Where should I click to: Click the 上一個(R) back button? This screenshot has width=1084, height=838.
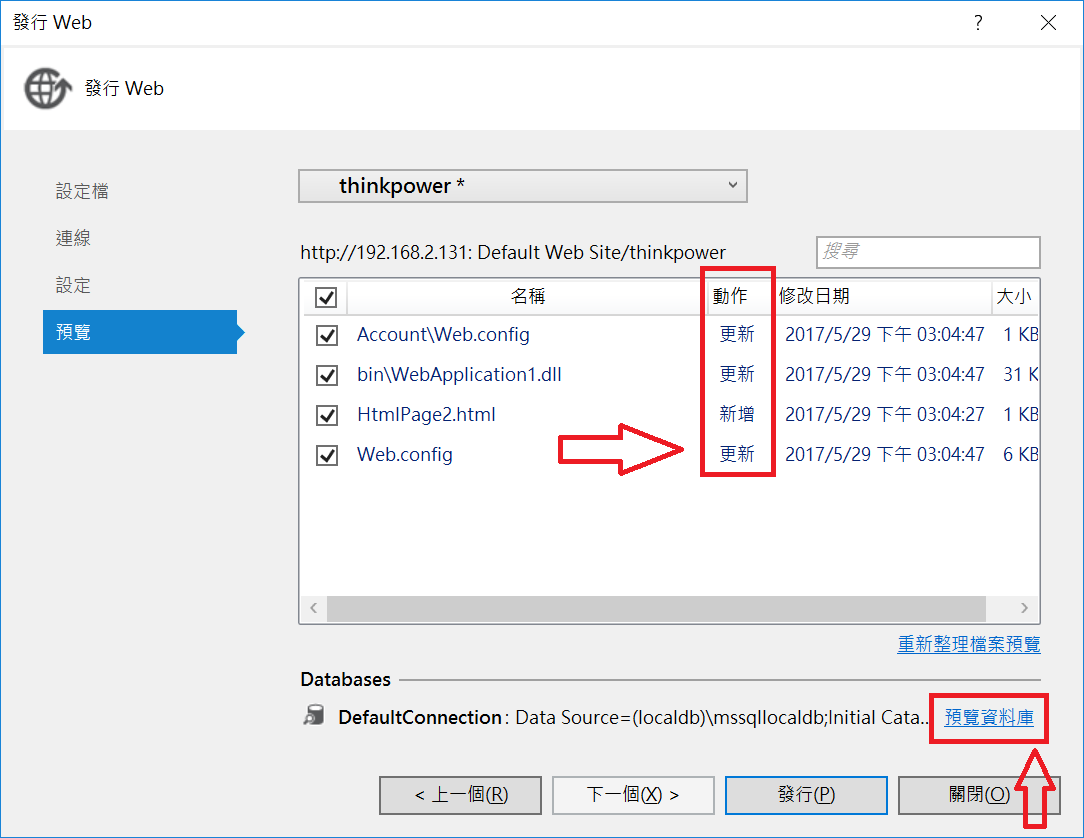point(460,795)
